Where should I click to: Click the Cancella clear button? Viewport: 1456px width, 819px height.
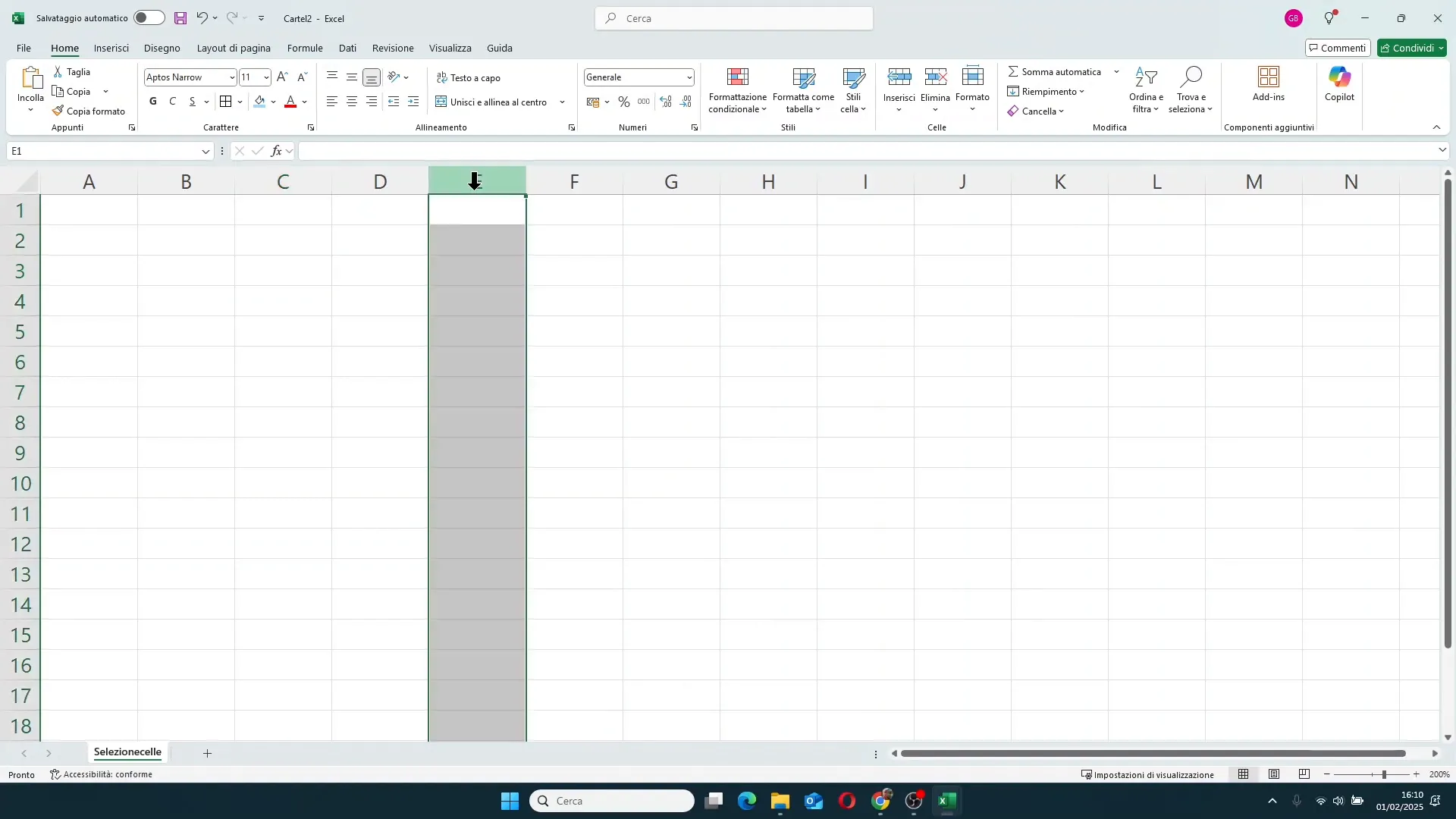(1036, 111)
